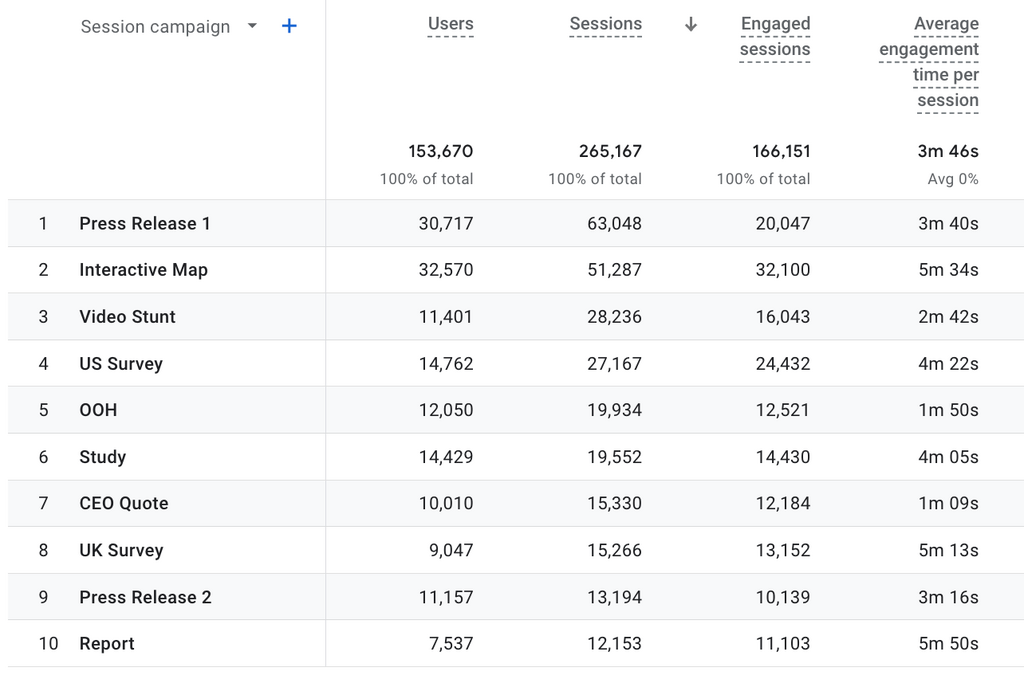Sort by the Users column header
1024x687 pixels.
450,24
